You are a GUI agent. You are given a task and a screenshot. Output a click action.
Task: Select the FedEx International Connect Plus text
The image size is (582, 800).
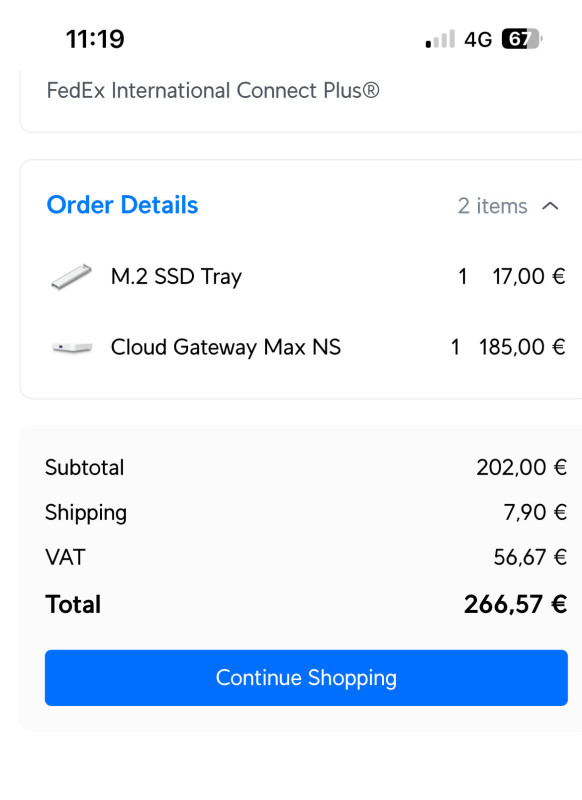pos(213,91)
